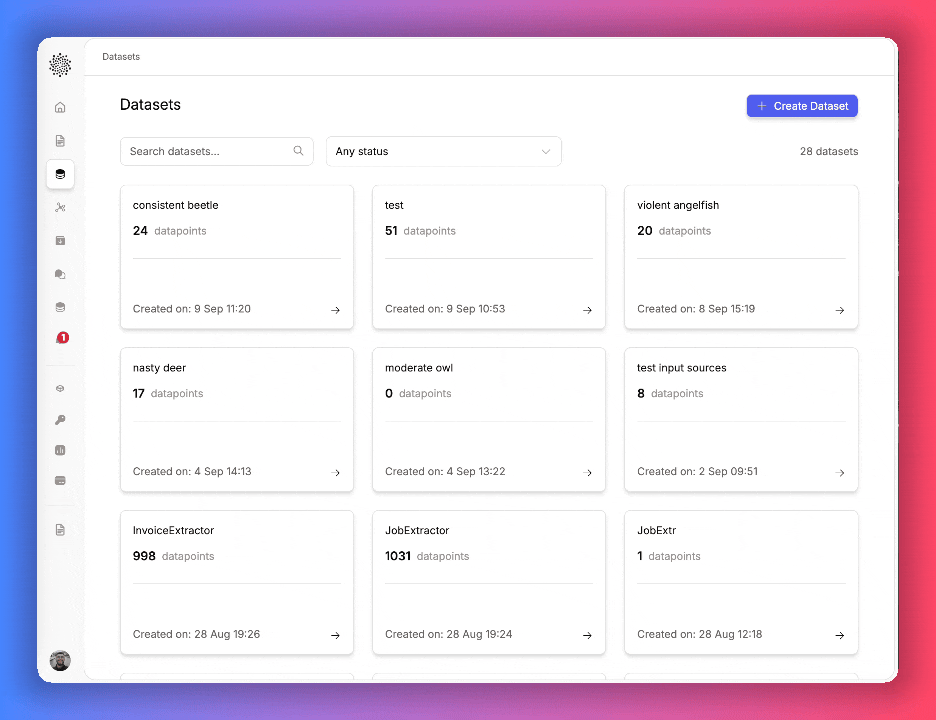Screen dimensions: 936x720
Task: Open the archive download box icon
Action: tap(60, 241)
